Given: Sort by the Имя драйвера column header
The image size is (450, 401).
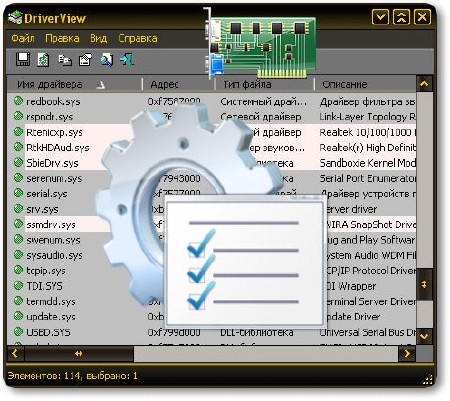Looking at the screenshot, I should pos(75,84).
